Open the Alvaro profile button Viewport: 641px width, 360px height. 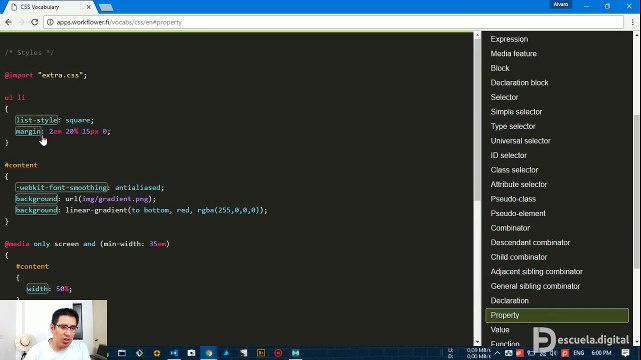click(560, 4)
